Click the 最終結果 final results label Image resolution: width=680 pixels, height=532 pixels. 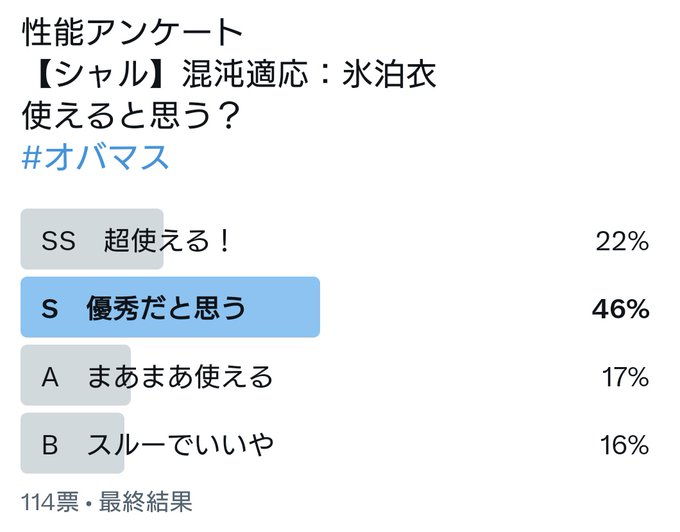(145, 502)
